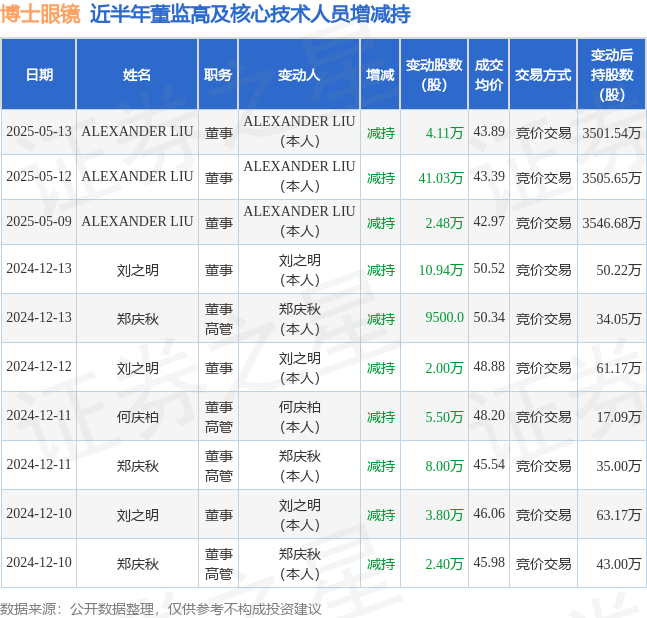
Task: Click the share change value 4.11万
Action: [444, 133]
